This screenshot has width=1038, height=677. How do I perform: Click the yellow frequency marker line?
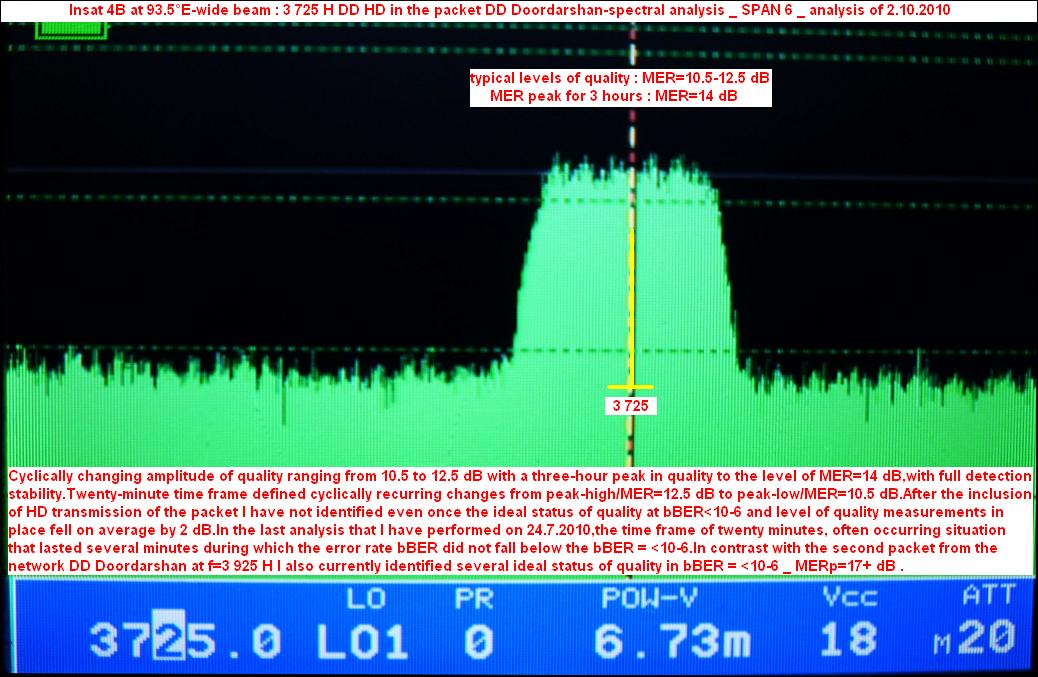tap(632, 300)
